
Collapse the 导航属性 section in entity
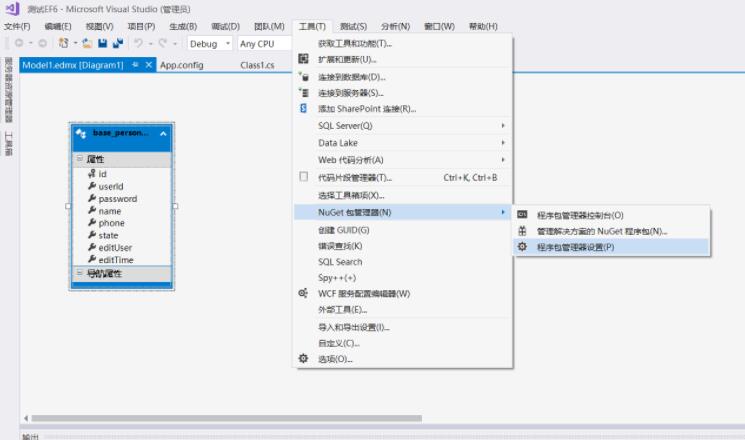coord(80,273)
